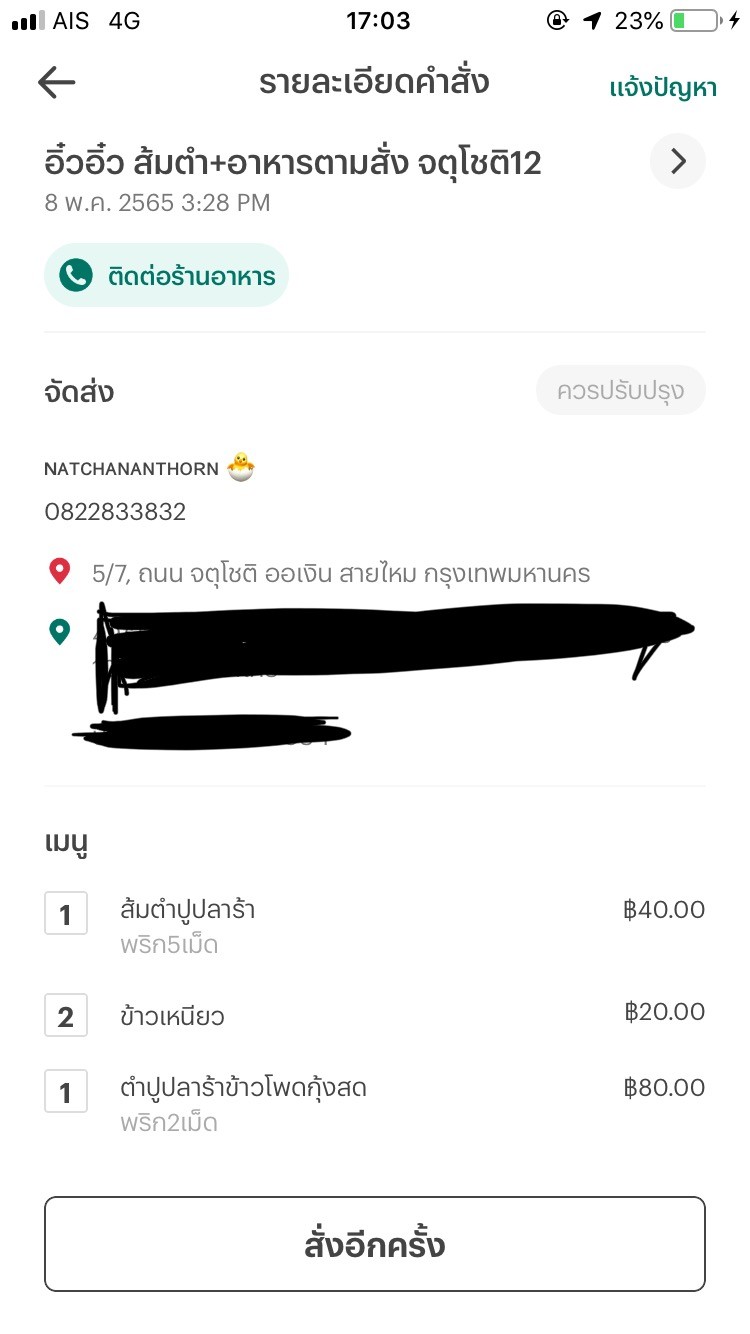Tap the สั่งอีกครั้ง reorder button

pyautogui.click(x=375, y=1244)
